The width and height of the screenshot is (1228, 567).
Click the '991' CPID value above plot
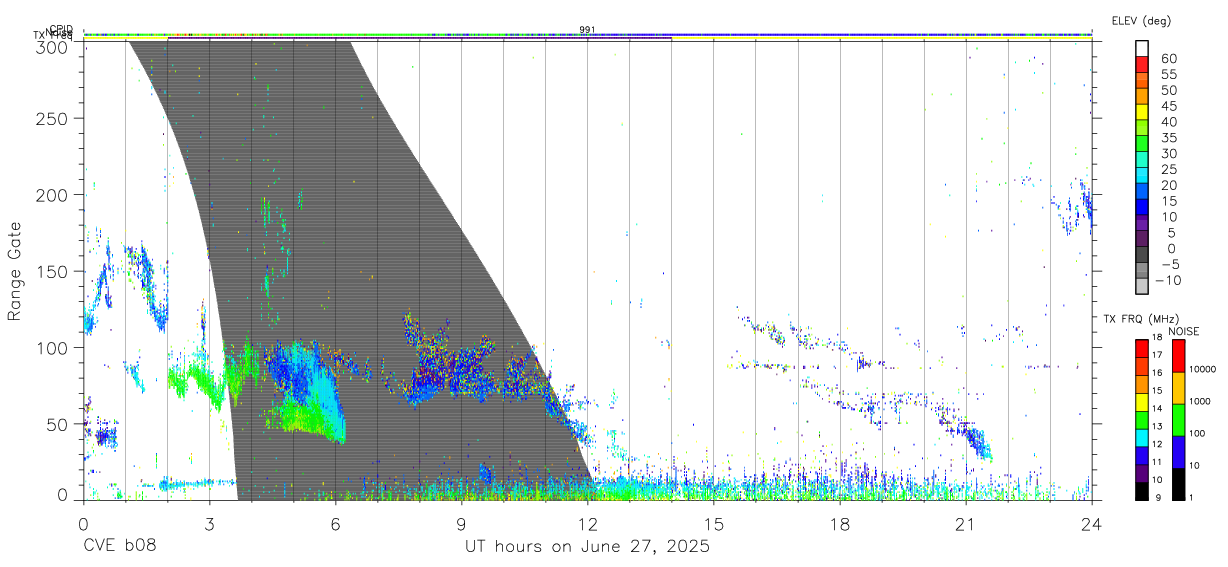pyautogui.click(x=587, y=30)
